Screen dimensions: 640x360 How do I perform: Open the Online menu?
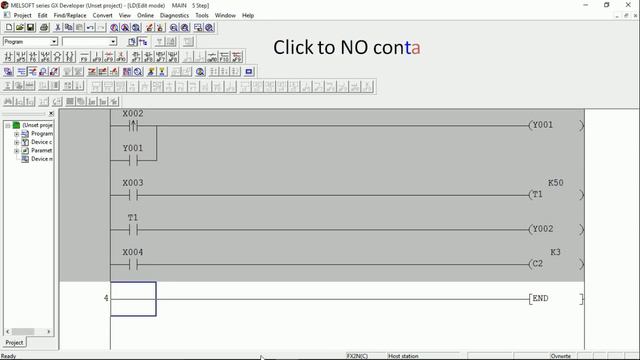coord(145,16)
